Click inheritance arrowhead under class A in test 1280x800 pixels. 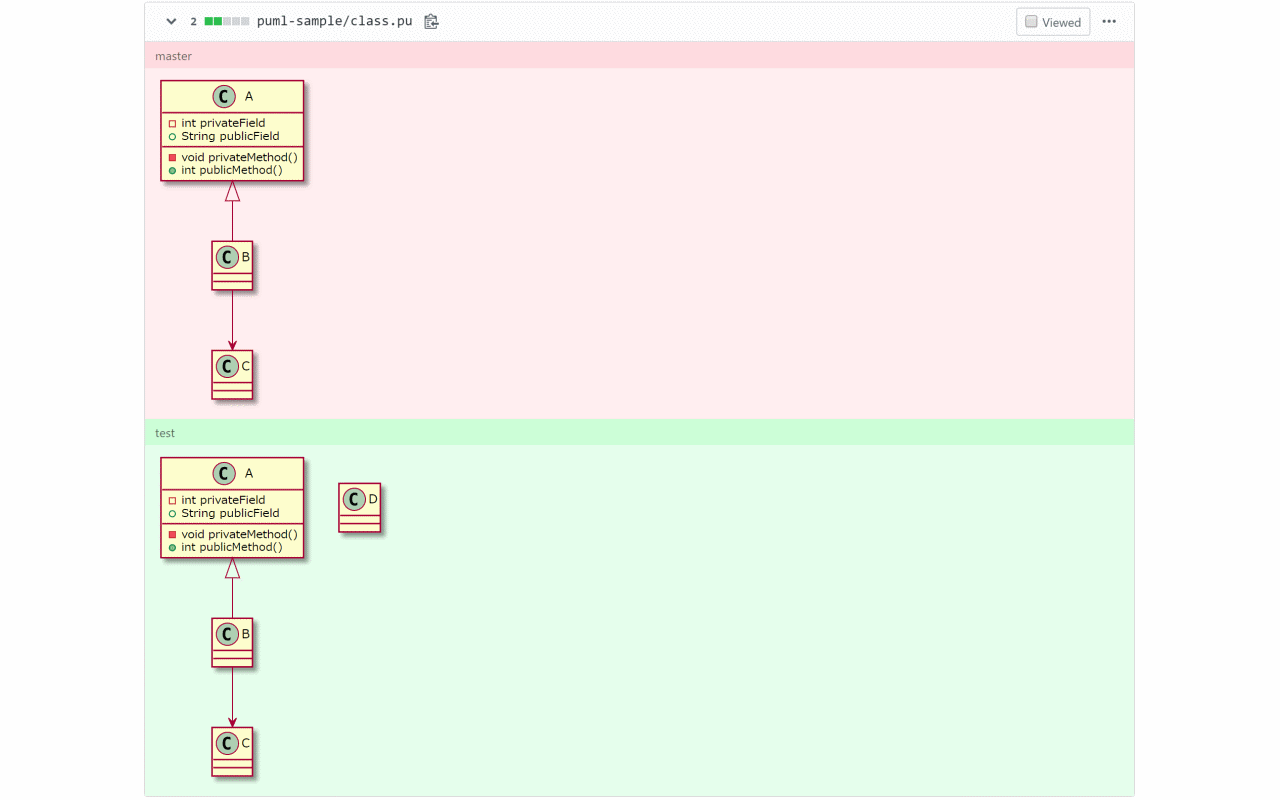232,568
